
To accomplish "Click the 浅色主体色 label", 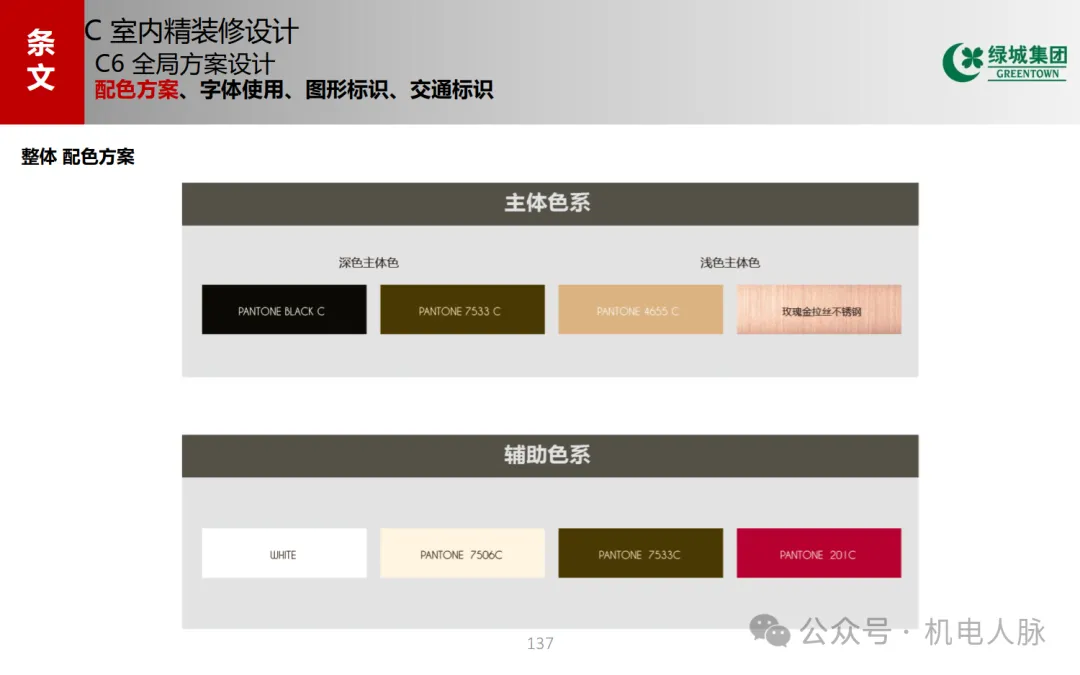I will [730, 263].
